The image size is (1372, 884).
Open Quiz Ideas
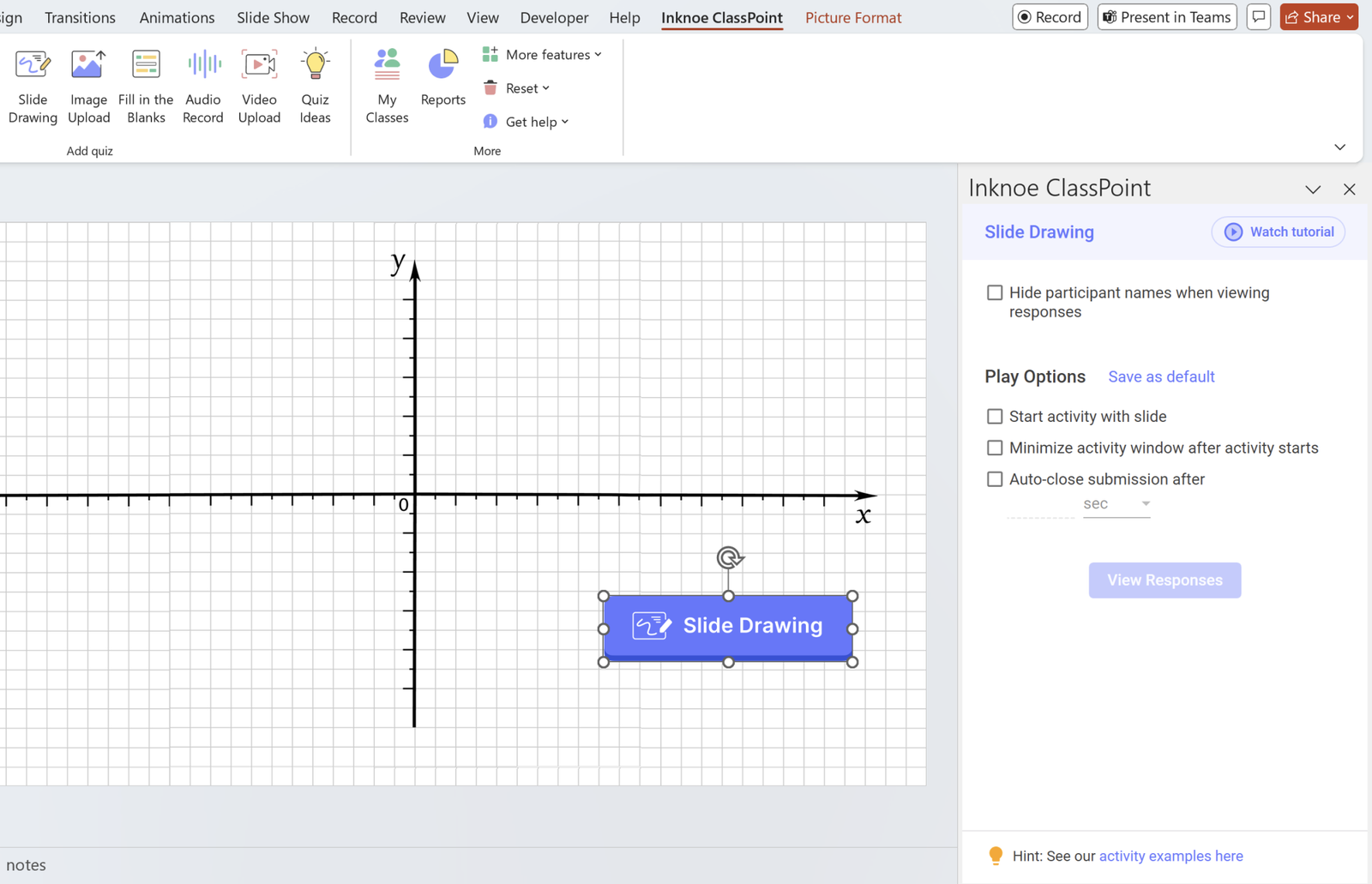tap(315, 86)
